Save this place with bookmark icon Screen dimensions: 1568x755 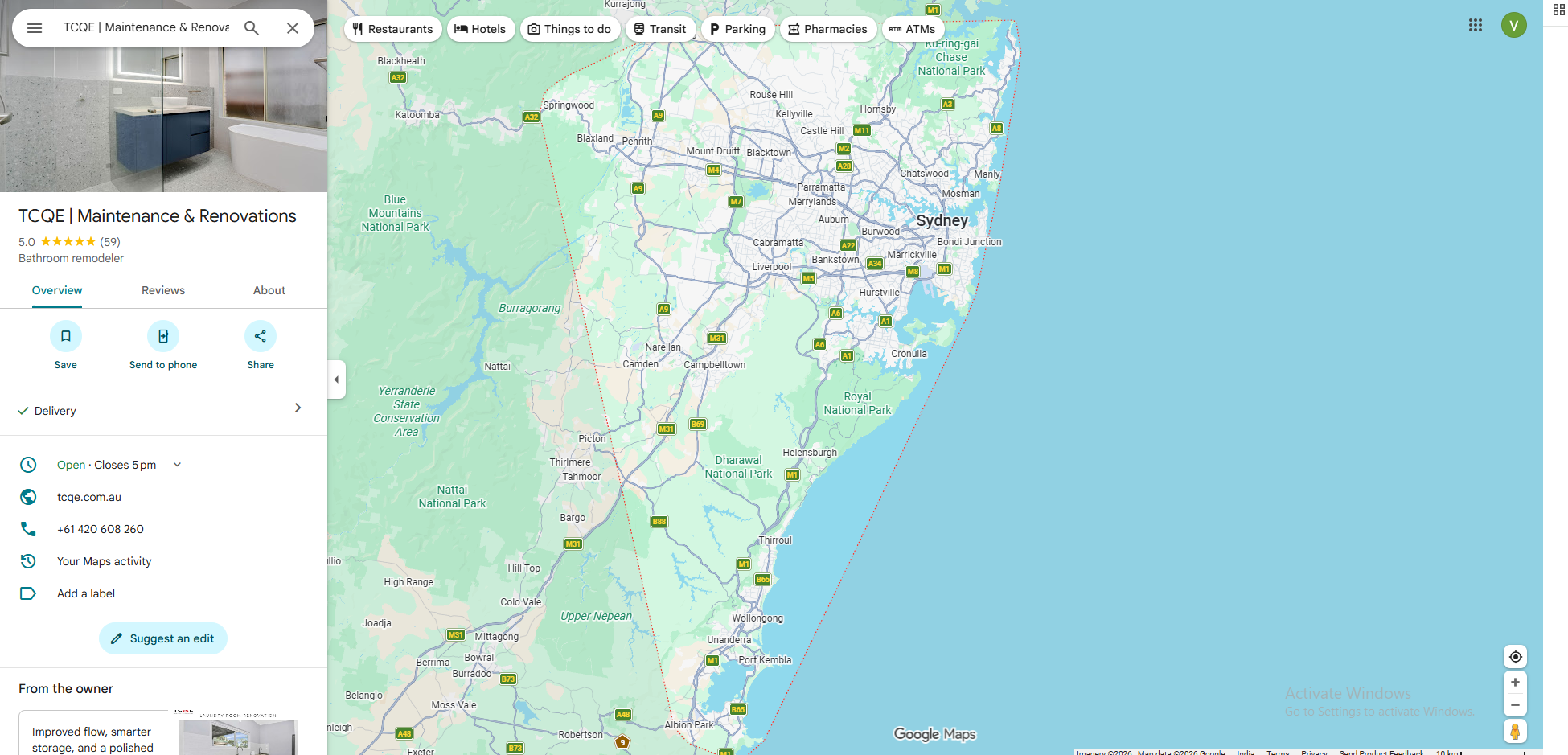point(66,336)
